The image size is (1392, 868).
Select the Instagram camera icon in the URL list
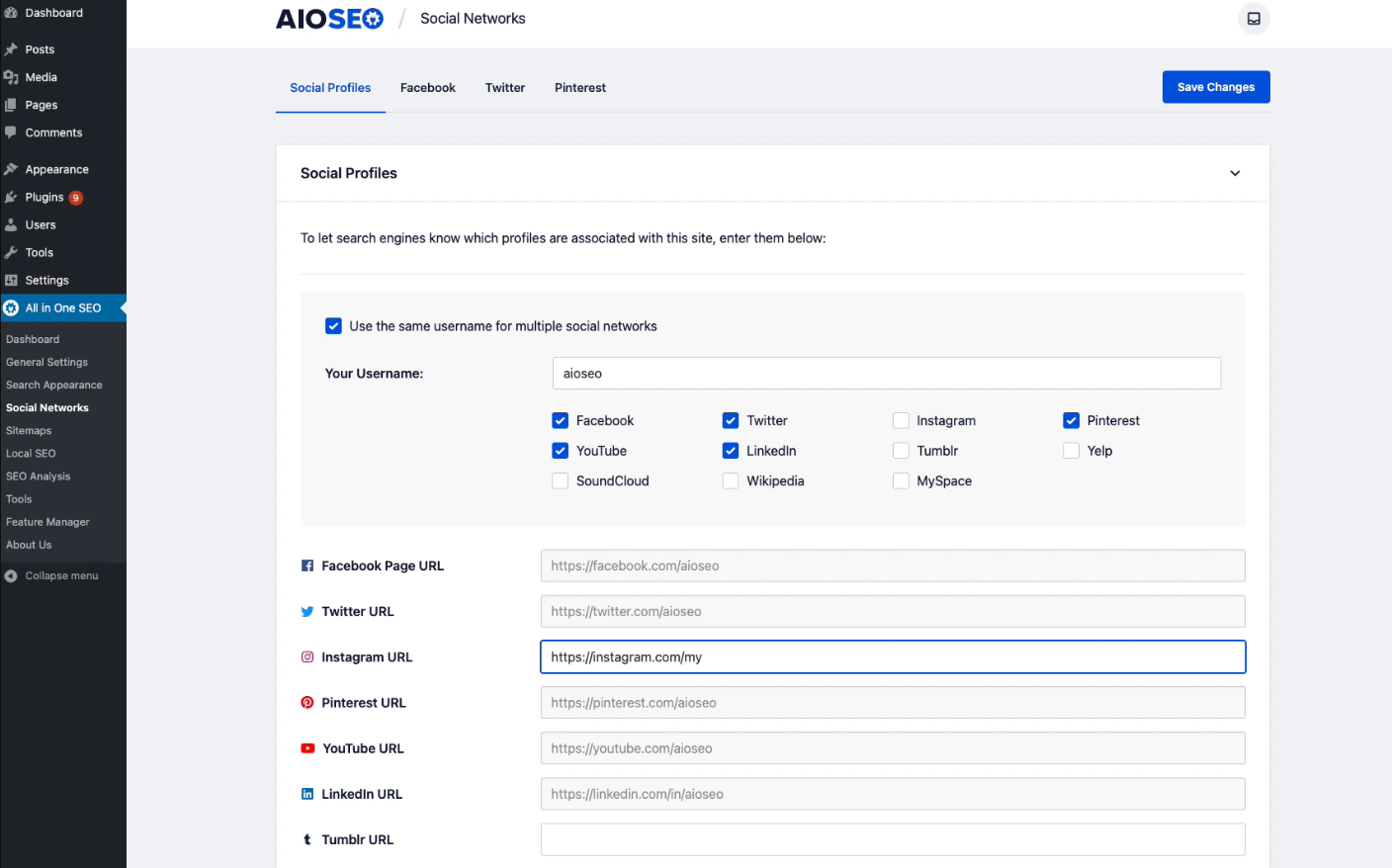(x=307, y=656)
